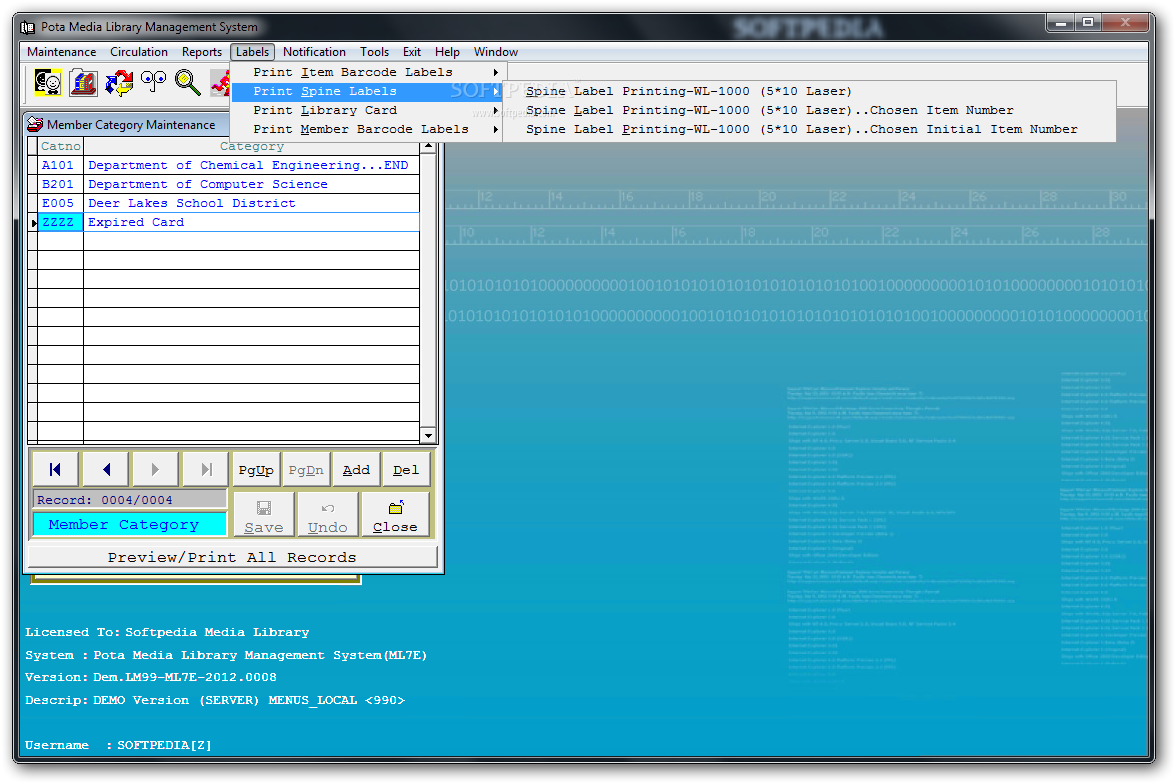Minimize the Pota Media Library window
The width and height of the screenshot is (1176, 784).
[1060, 23]
